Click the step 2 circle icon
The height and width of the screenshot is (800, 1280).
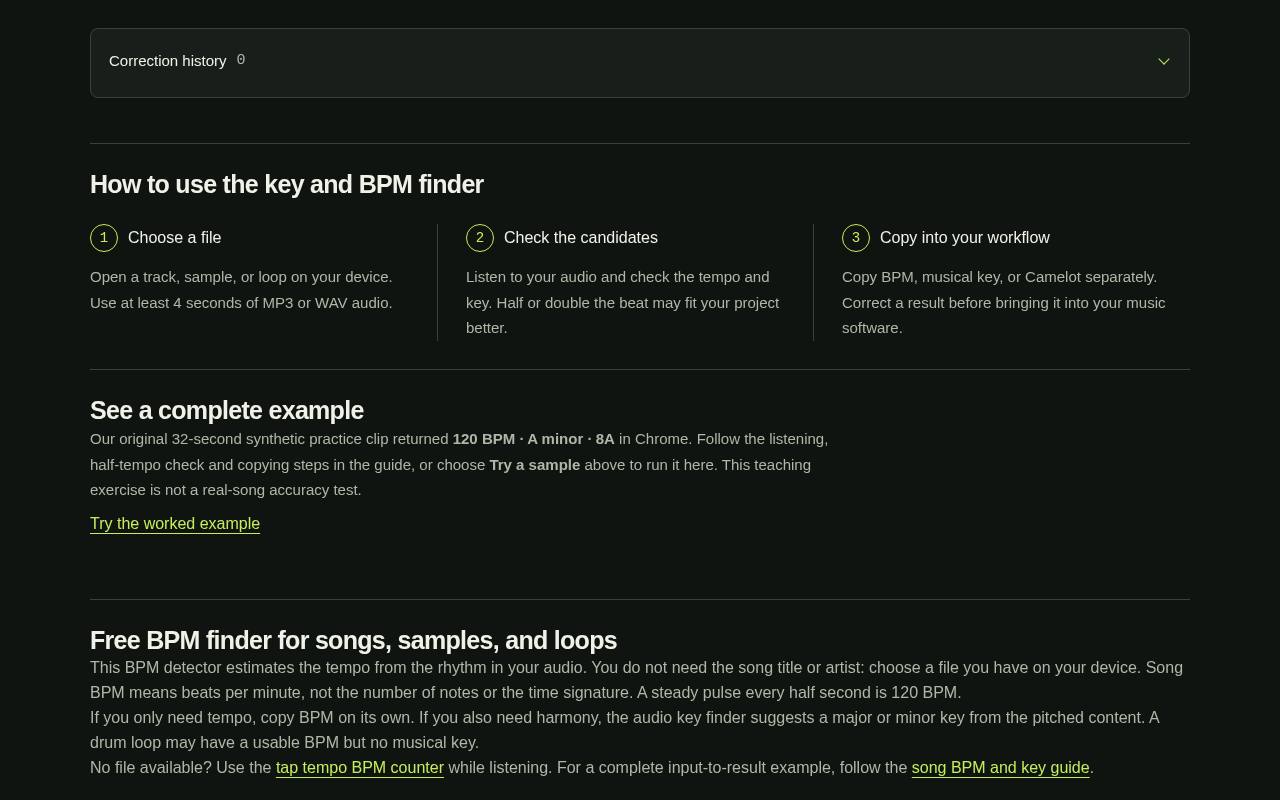coord(480,238)
